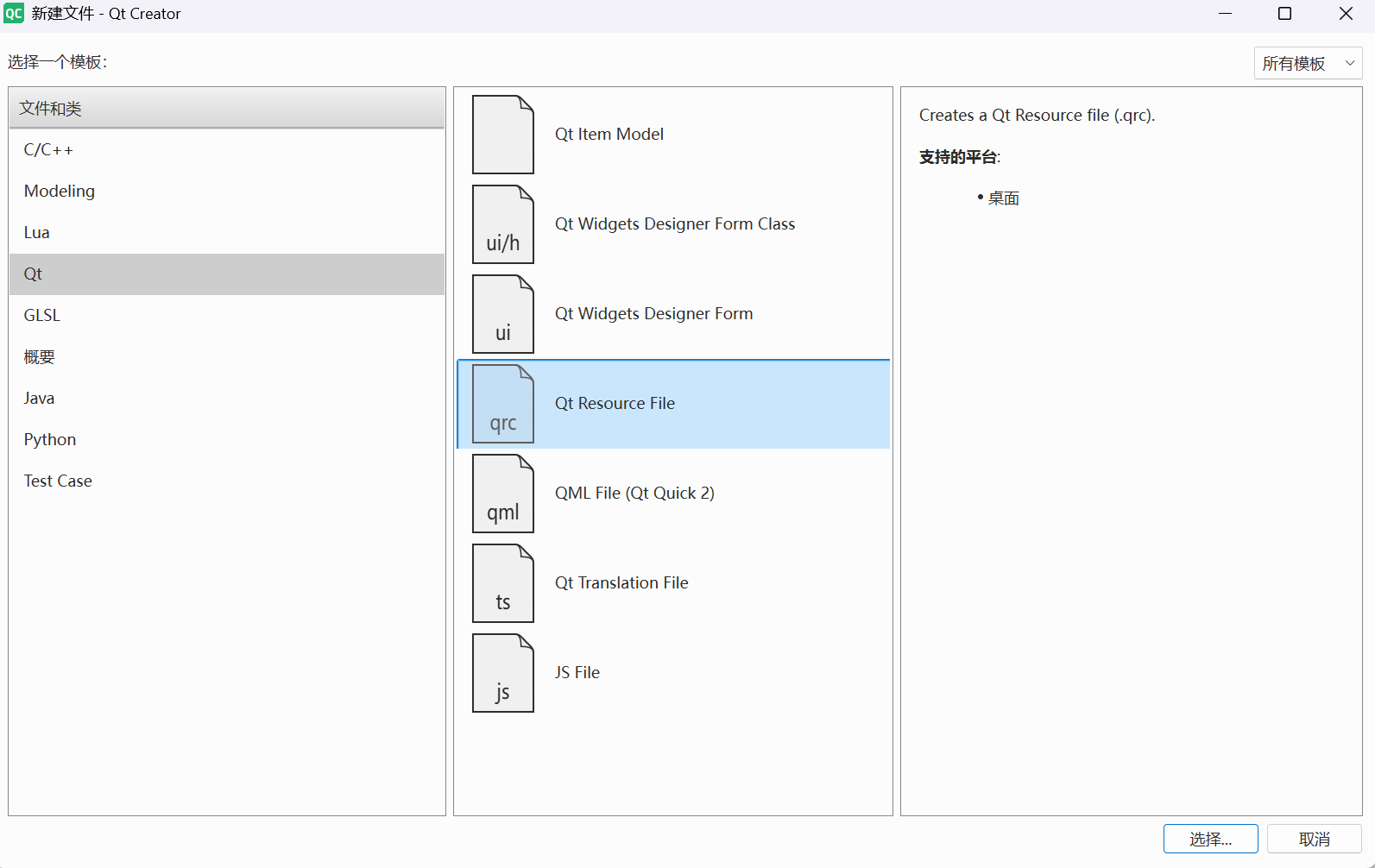The image size is (1375, 868).
Task: Click the 文件和类 list header
Action: 227,108
